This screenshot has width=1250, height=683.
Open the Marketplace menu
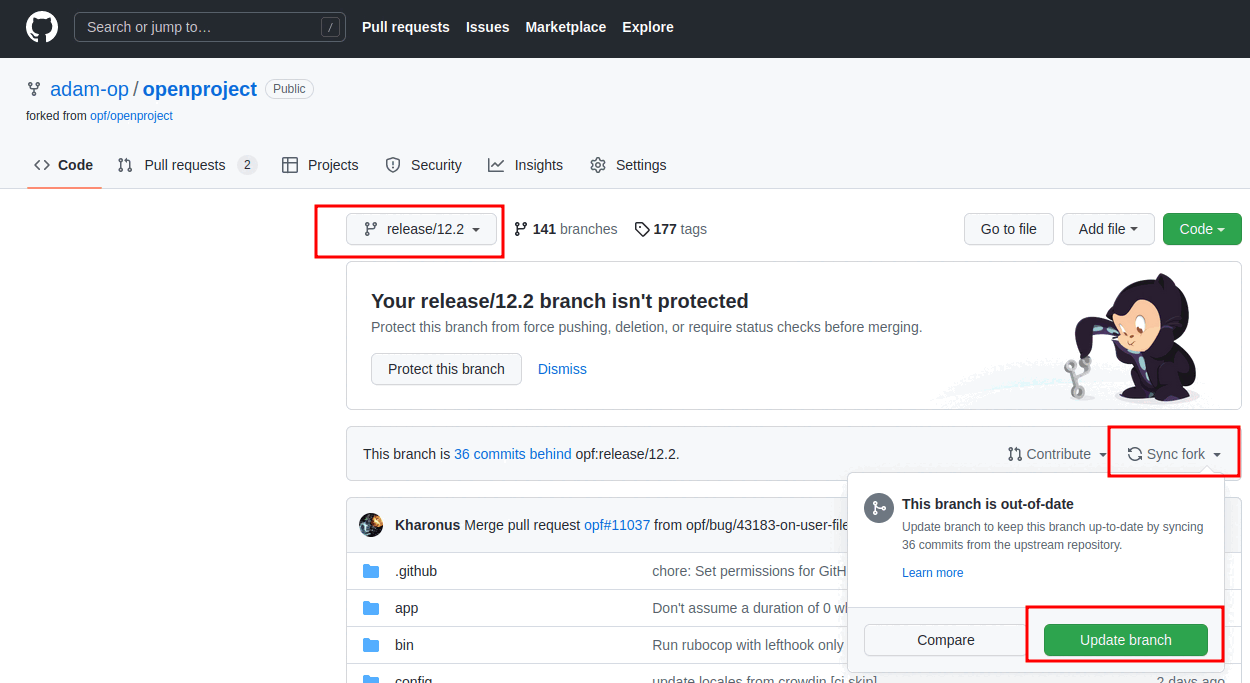tap(565, 27)
